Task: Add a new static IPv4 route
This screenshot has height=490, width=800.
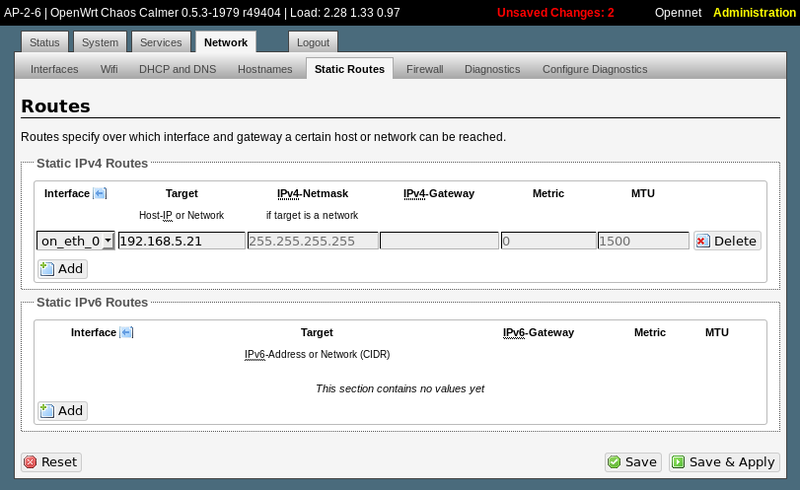Action: [x=62, y=268]
